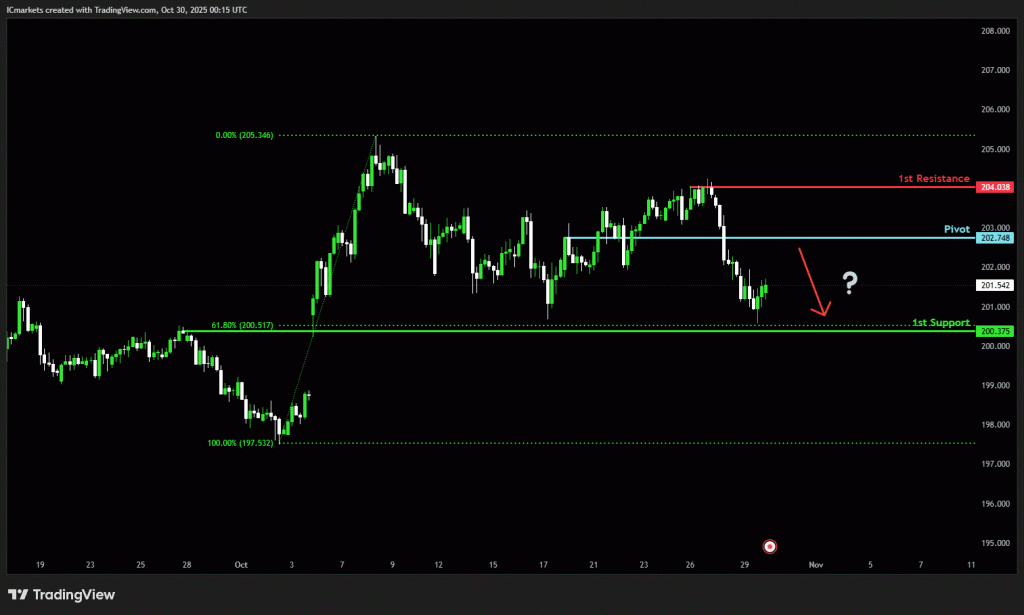Select the 61.80% (200.517) Fibonacci label

(x=241, y=325)
